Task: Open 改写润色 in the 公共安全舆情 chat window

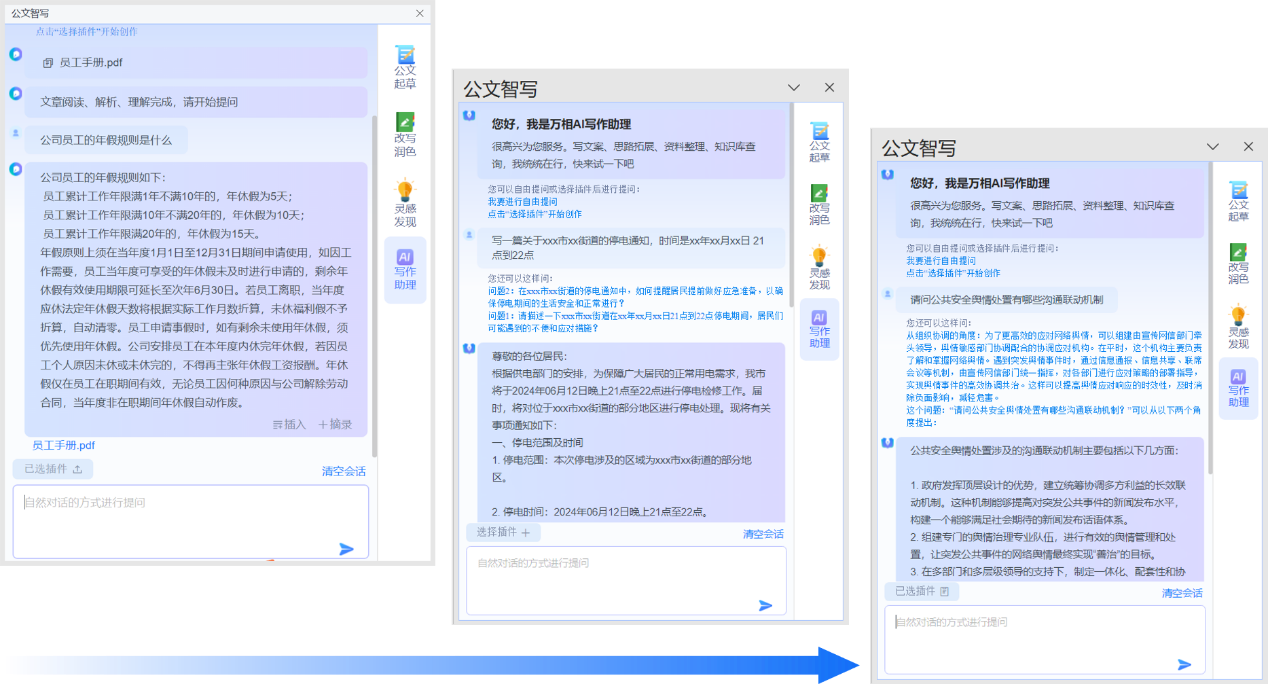Action: (1239, 264)
